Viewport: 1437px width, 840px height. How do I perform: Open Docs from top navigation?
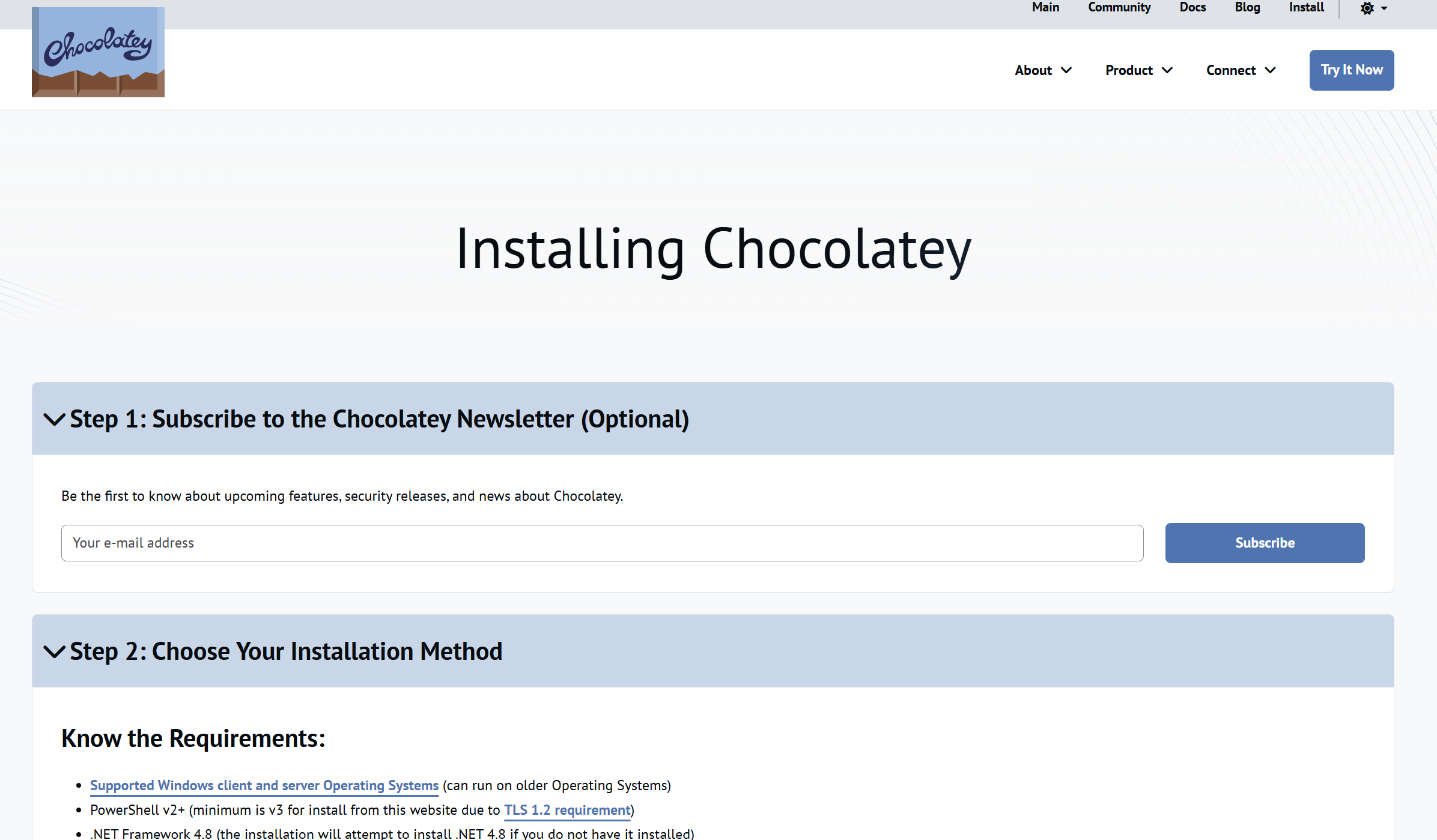[x=1192, y=7]
